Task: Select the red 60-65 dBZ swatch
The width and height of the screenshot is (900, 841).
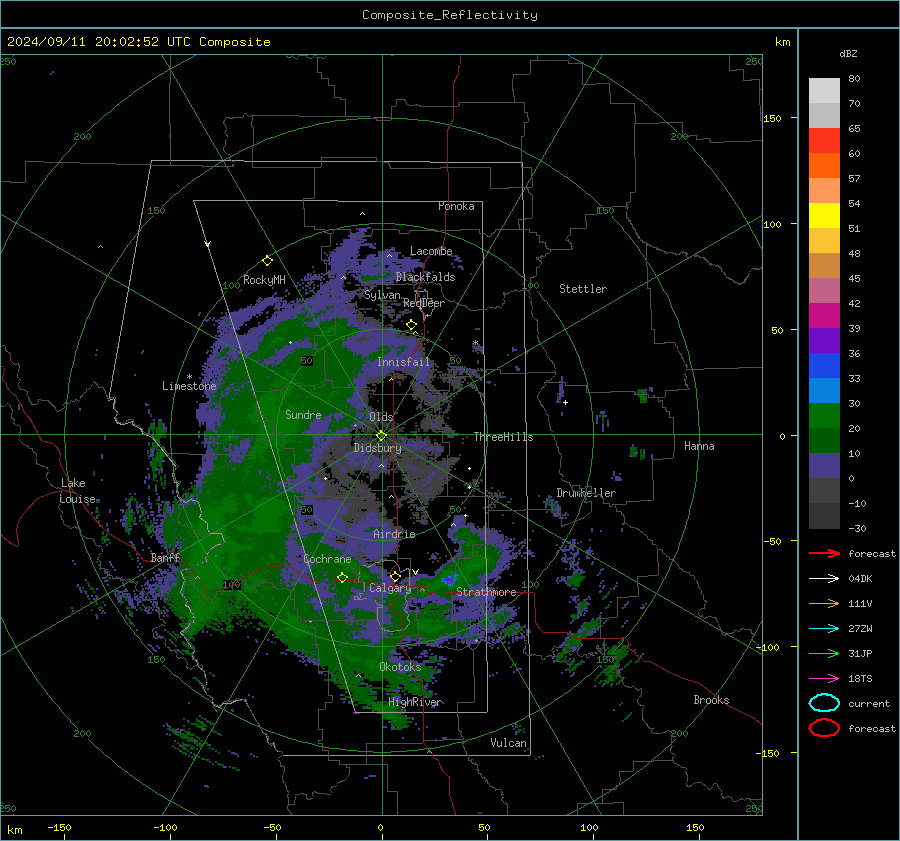Action: 824,141
